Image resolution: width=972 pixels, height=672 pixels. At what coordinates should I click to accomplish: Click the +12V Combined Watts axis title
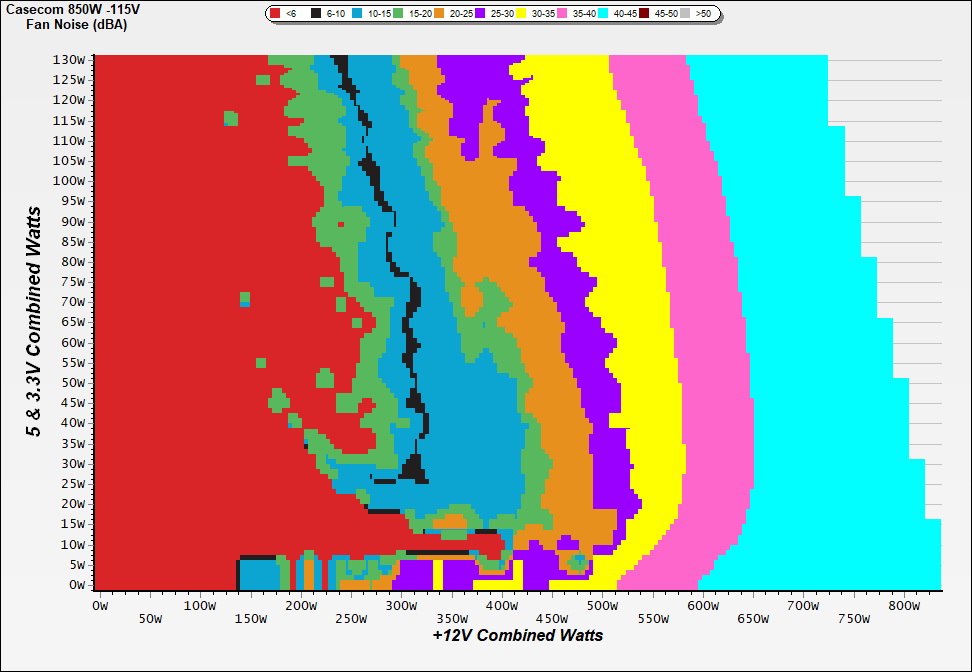518,635
